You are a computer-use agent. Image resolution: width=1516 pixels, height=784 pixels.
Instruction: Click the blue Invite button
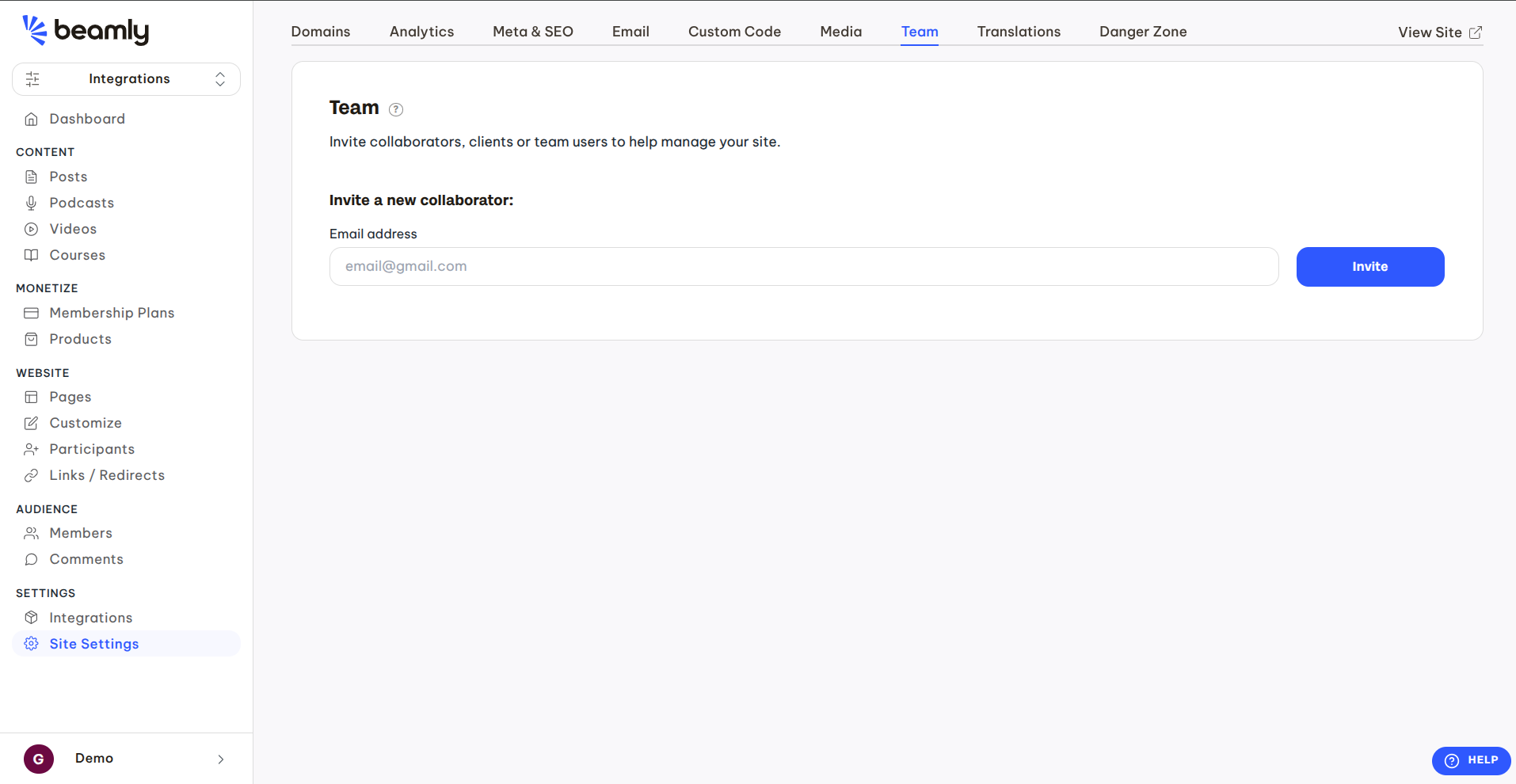pyautogui.click(x=1370, y=267)
